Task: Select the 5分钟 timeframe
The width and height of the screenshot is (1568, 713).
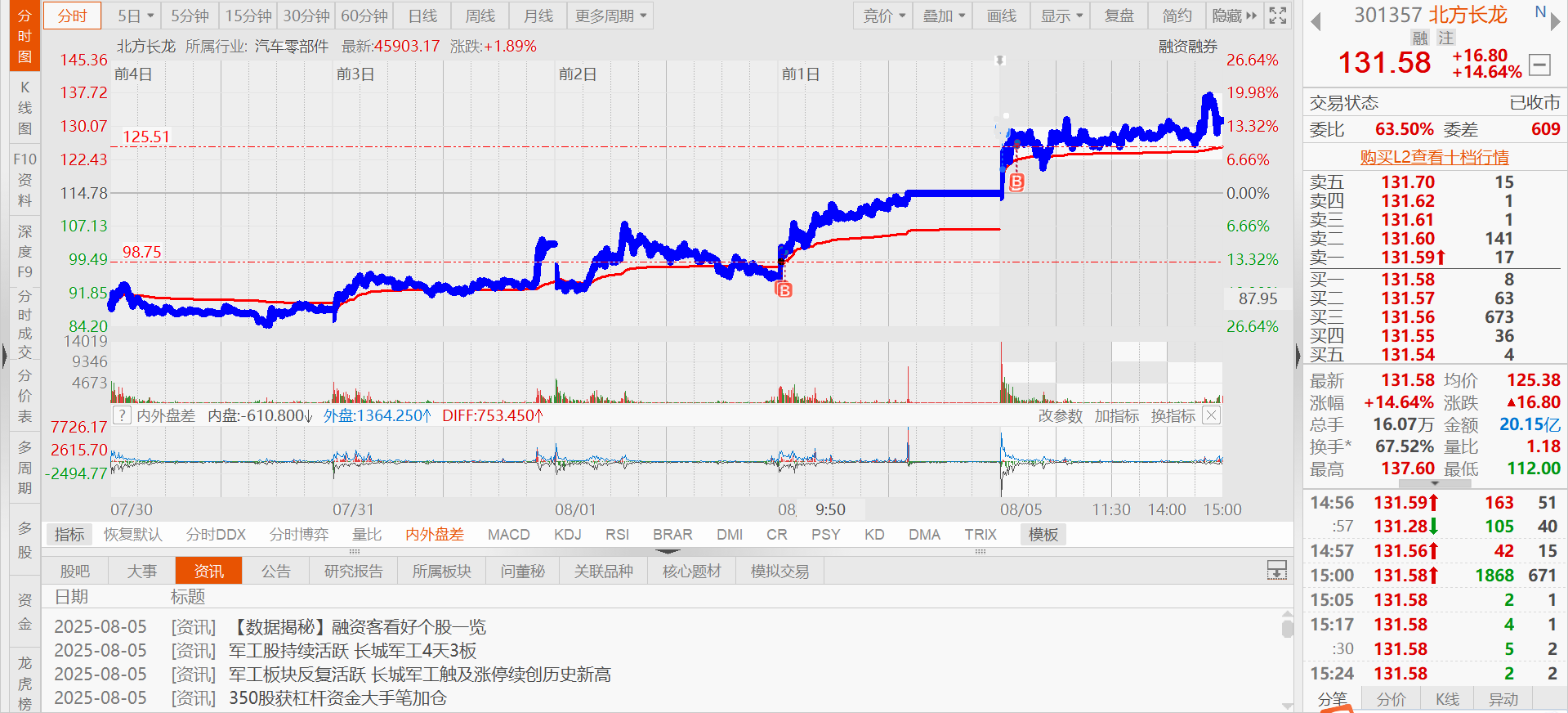Action: [190, 16]
